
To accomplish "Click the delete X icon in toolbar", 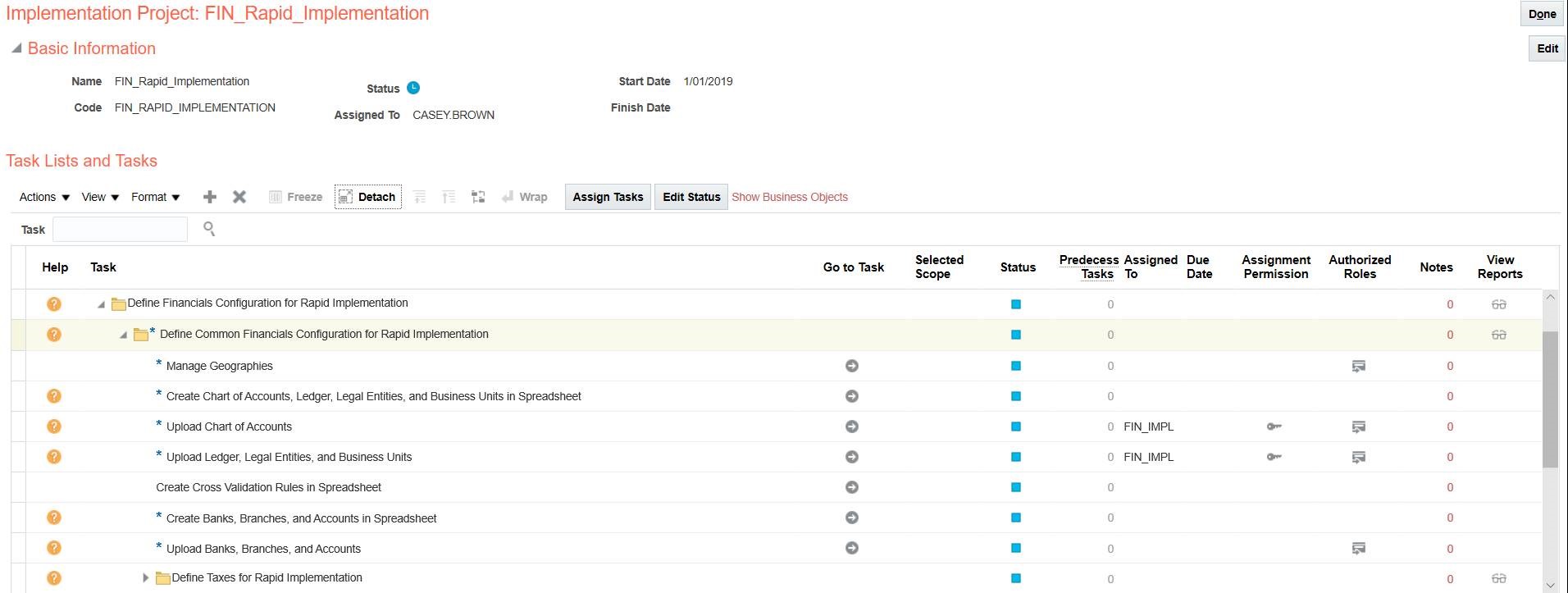I will (239, 197).
